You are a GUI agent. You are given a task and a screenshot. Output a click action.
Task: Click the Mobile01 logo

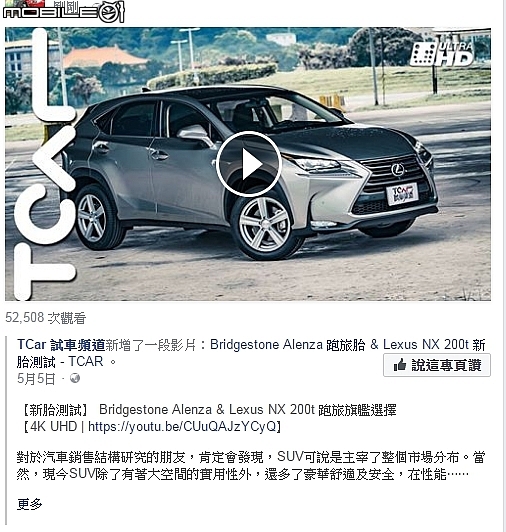pyautogui.click(x=64, y=12)
